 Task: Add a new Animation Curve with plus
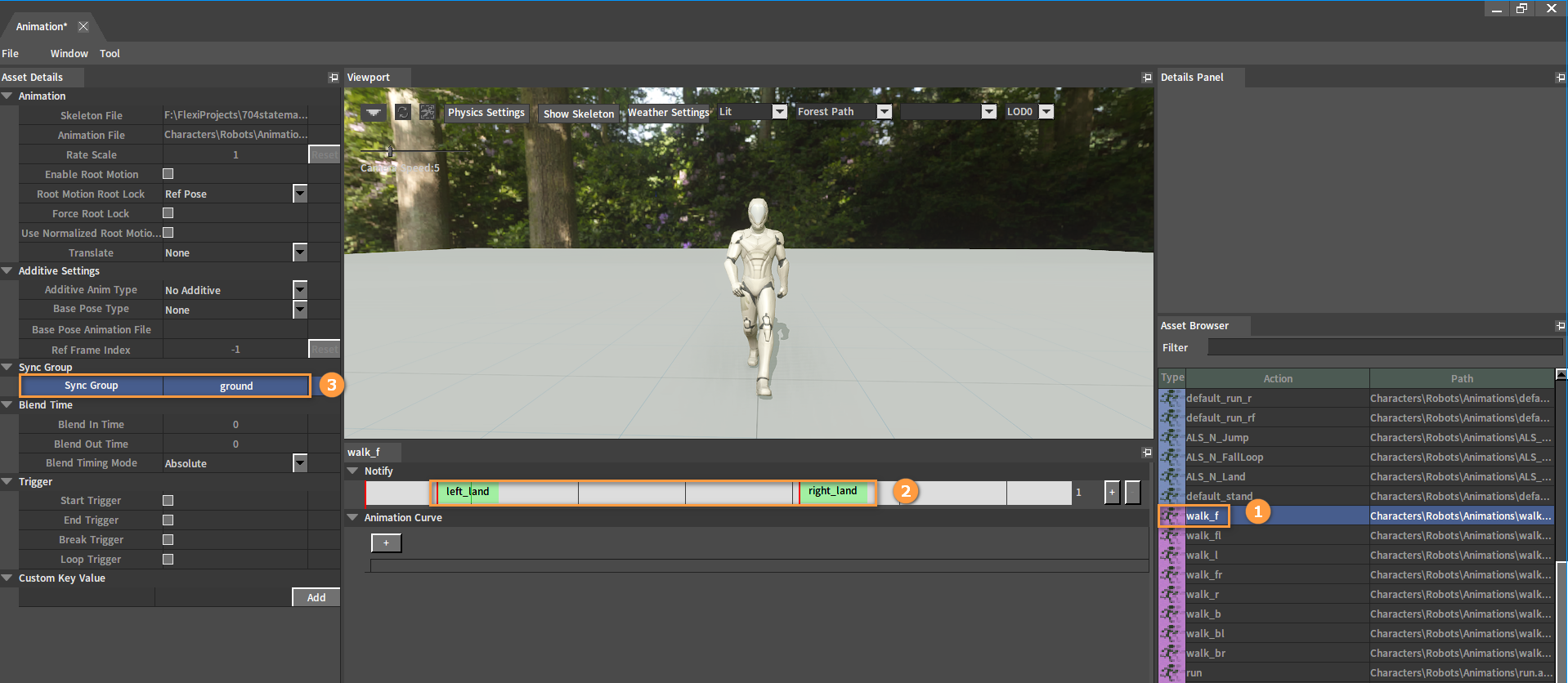tap(386, 543)
